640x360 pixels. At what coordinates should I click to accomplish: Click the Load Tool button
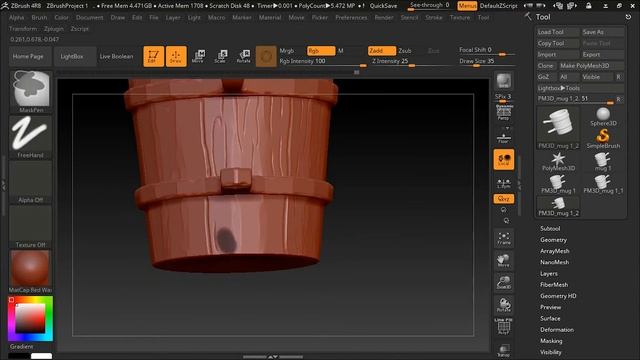558,32
